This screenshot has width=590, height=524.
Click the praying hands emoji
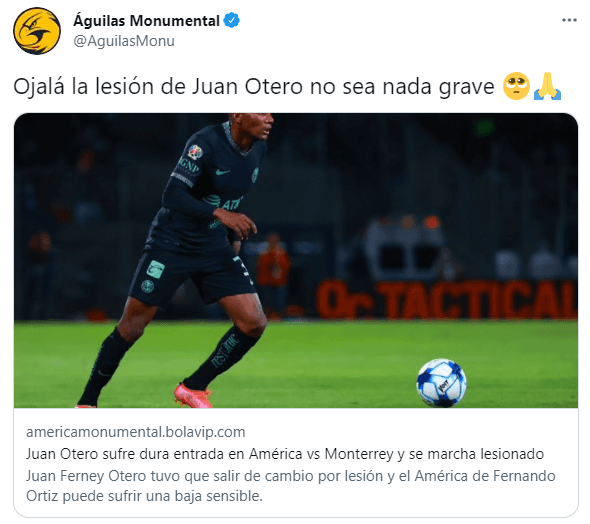click(x=547, y=86)
